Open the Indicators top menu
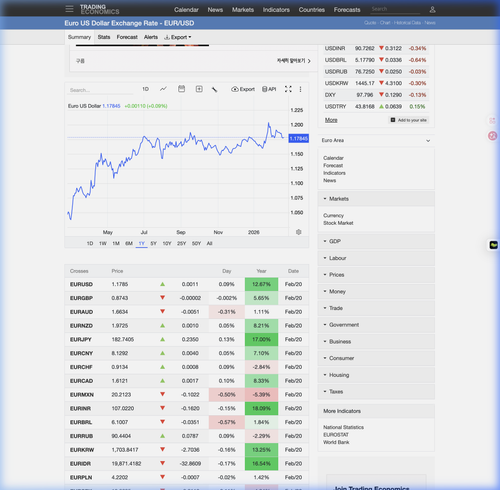Viewport: 500px width, 490px height. pos(276,10)
